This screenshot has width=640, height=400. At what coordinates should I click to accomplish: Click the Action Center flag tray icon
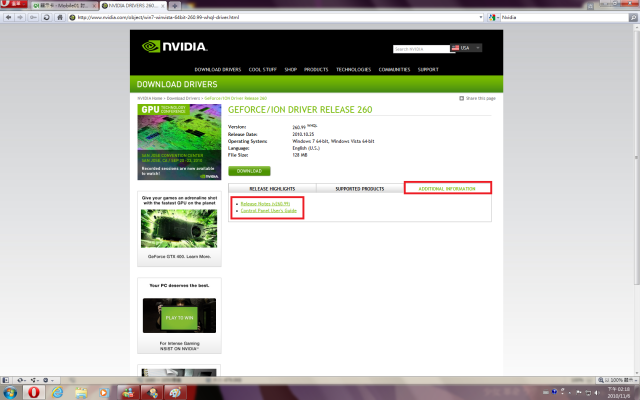[579, 393]
